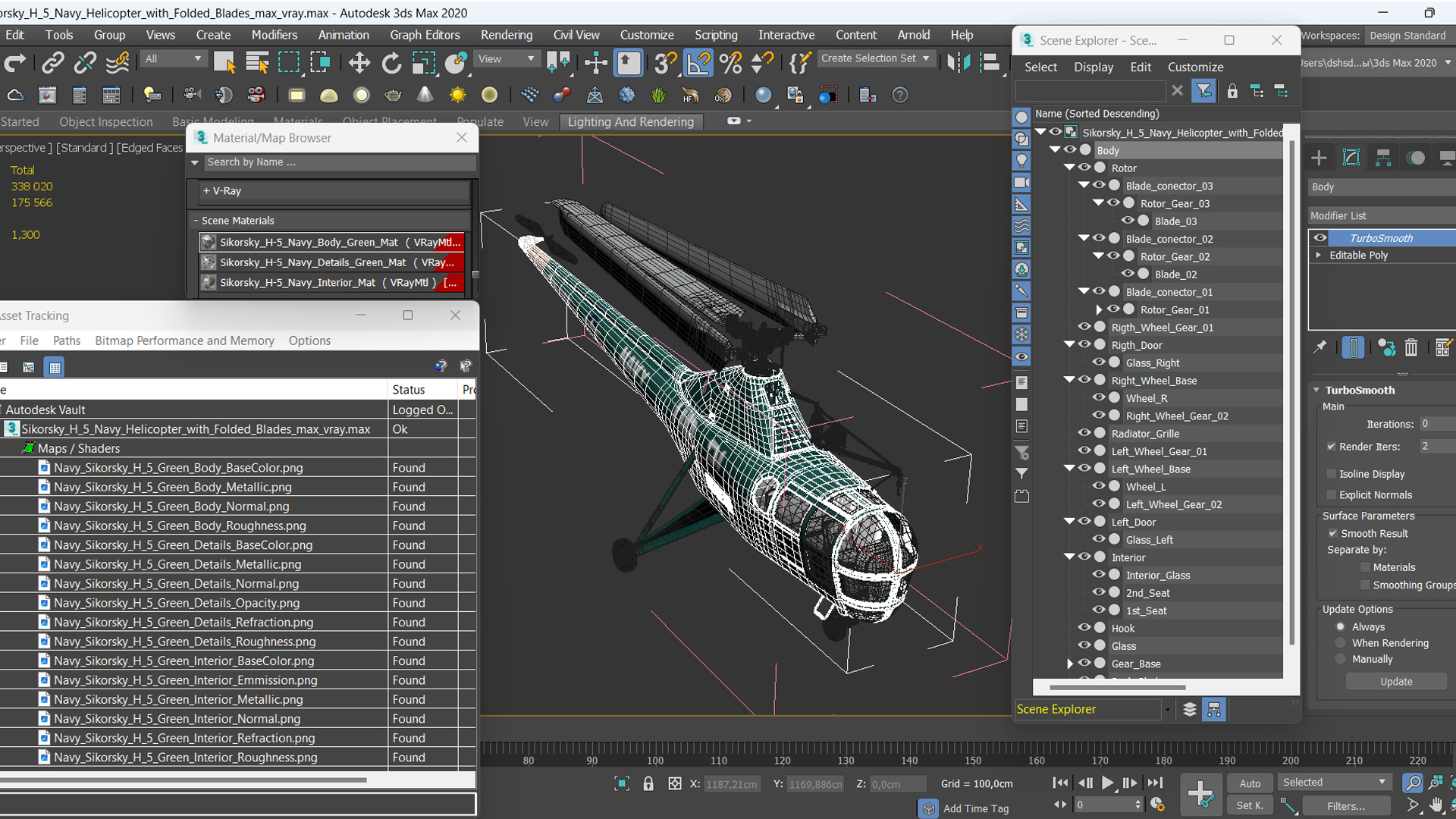1456x819 pixels.
Task: Open the Modify tab in command panel
Action: tap(1351, 158)
